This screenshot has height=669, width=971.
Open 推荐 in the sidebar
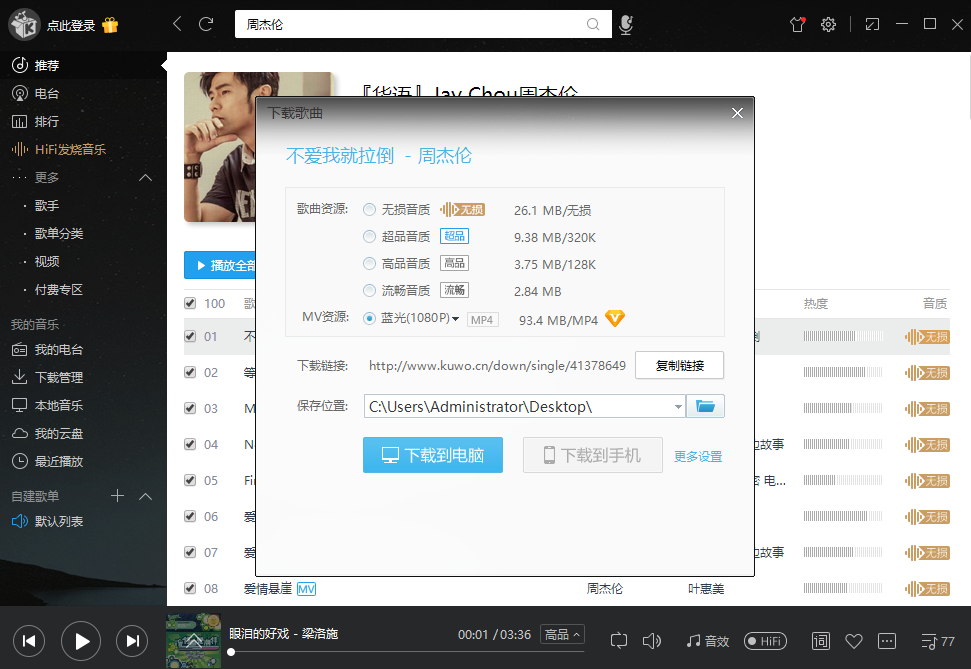(84, 65)
